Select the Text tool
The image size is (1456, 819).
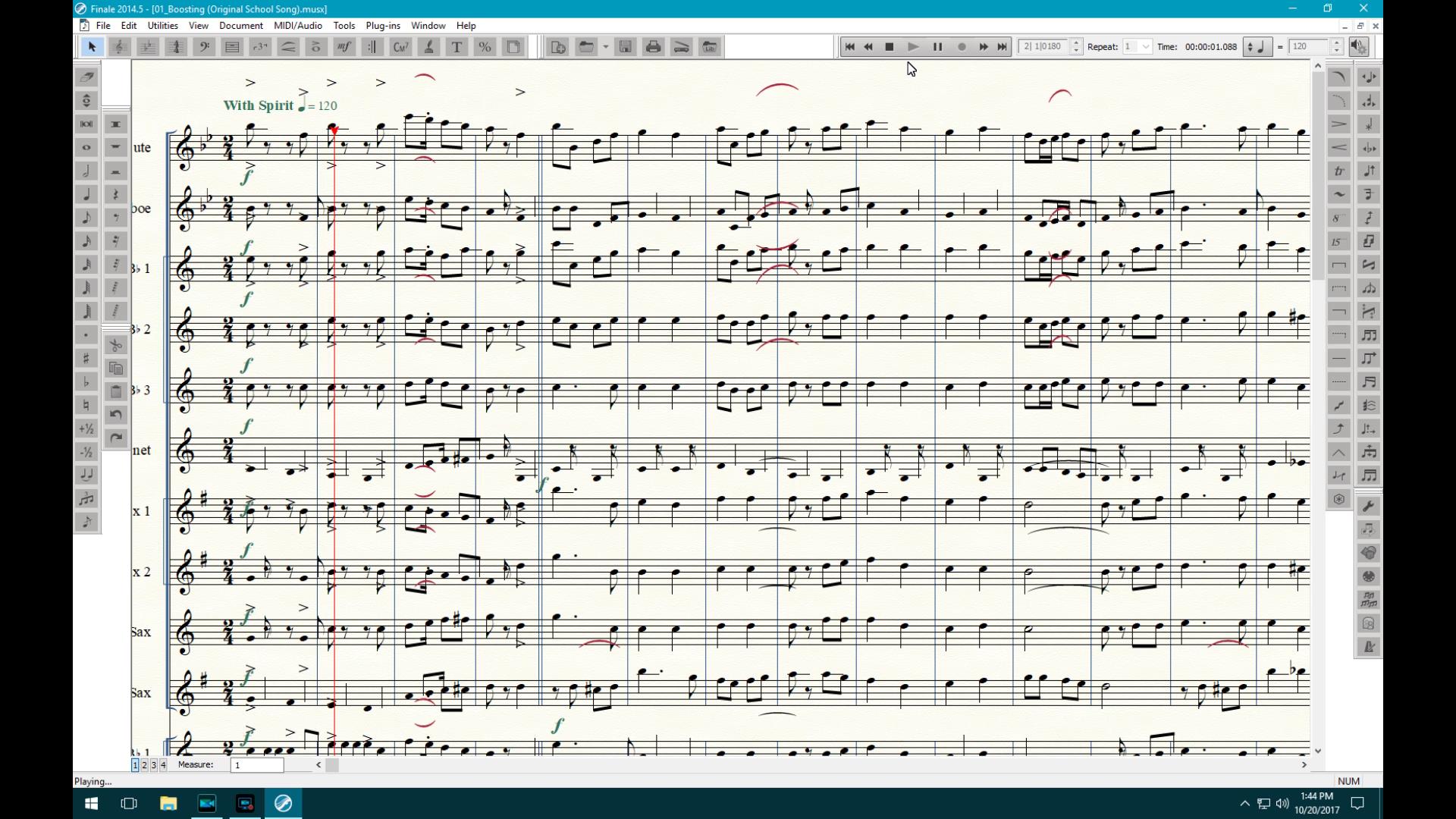pyautogui.click(x=457, y=47)
